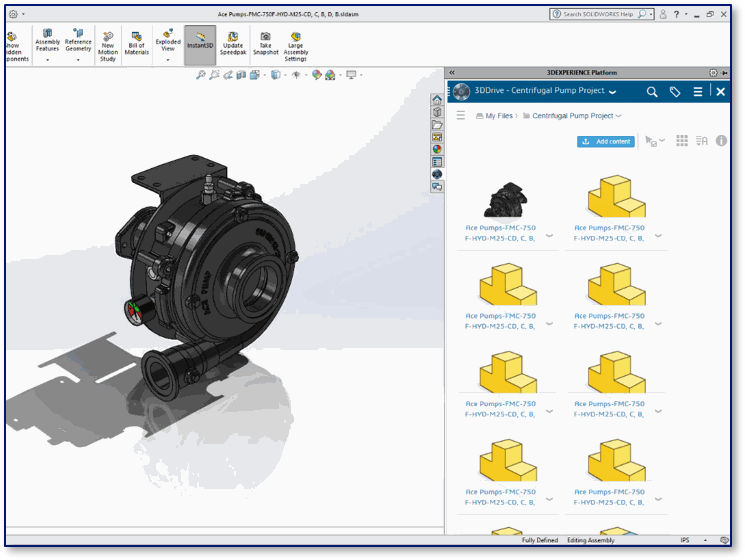
Task: Click Editing Assembly in status bar
Action: [591, 540]
